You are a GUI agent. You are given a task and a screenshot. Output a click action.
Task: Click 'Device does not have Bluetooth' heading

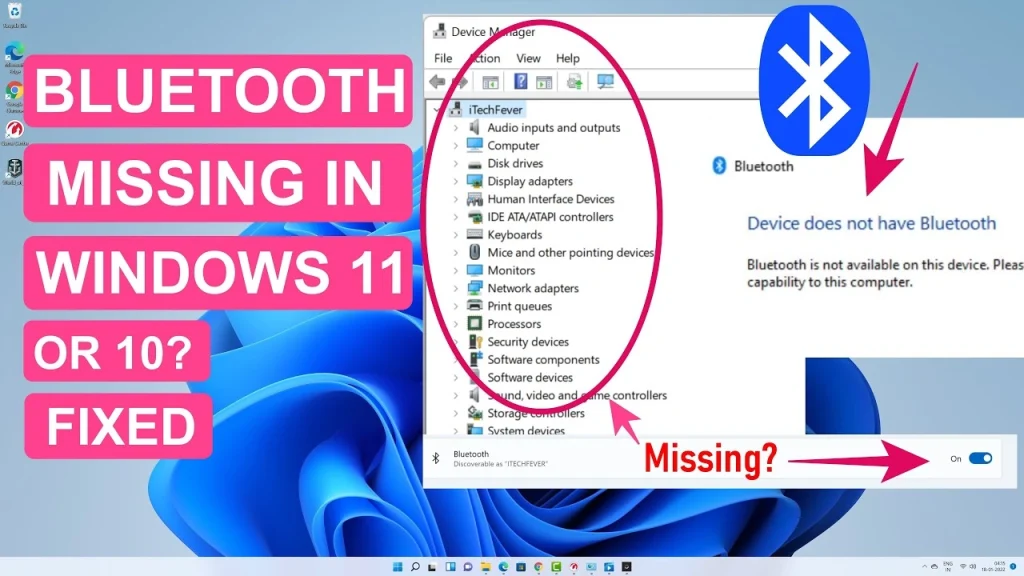click(871, 223)
